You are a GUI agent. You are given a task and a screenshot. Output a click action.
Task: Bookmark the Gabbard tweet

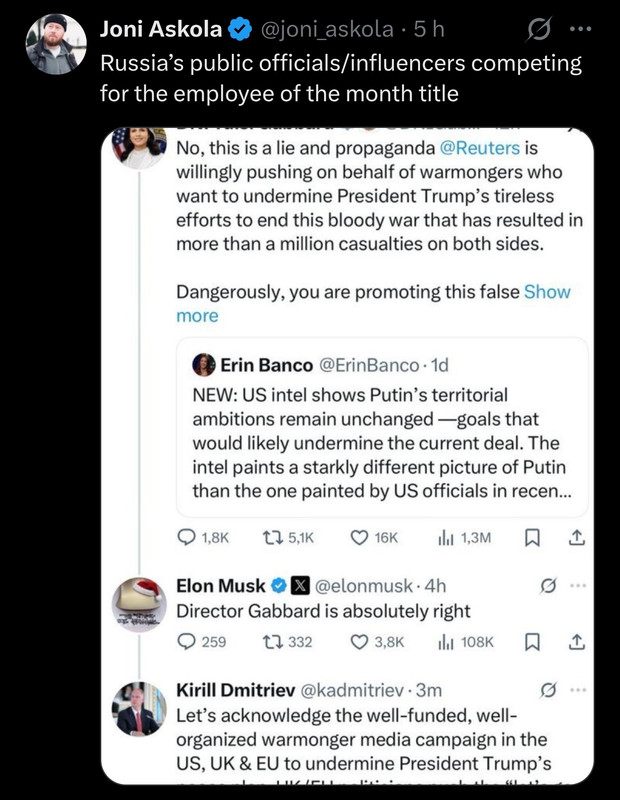click(534, 537)
